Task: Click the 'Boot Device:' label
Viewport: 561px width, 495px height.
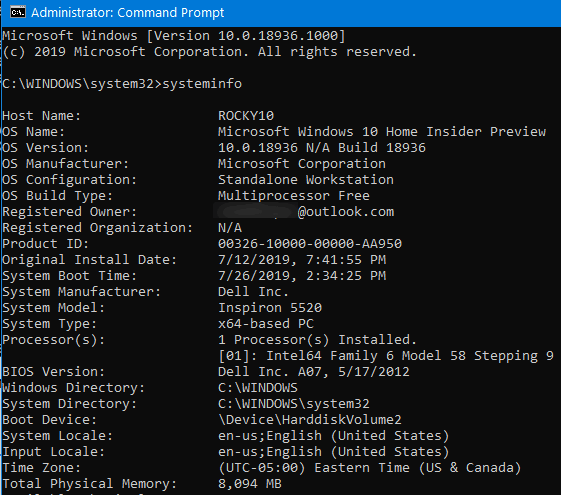Action: (50, 420)
